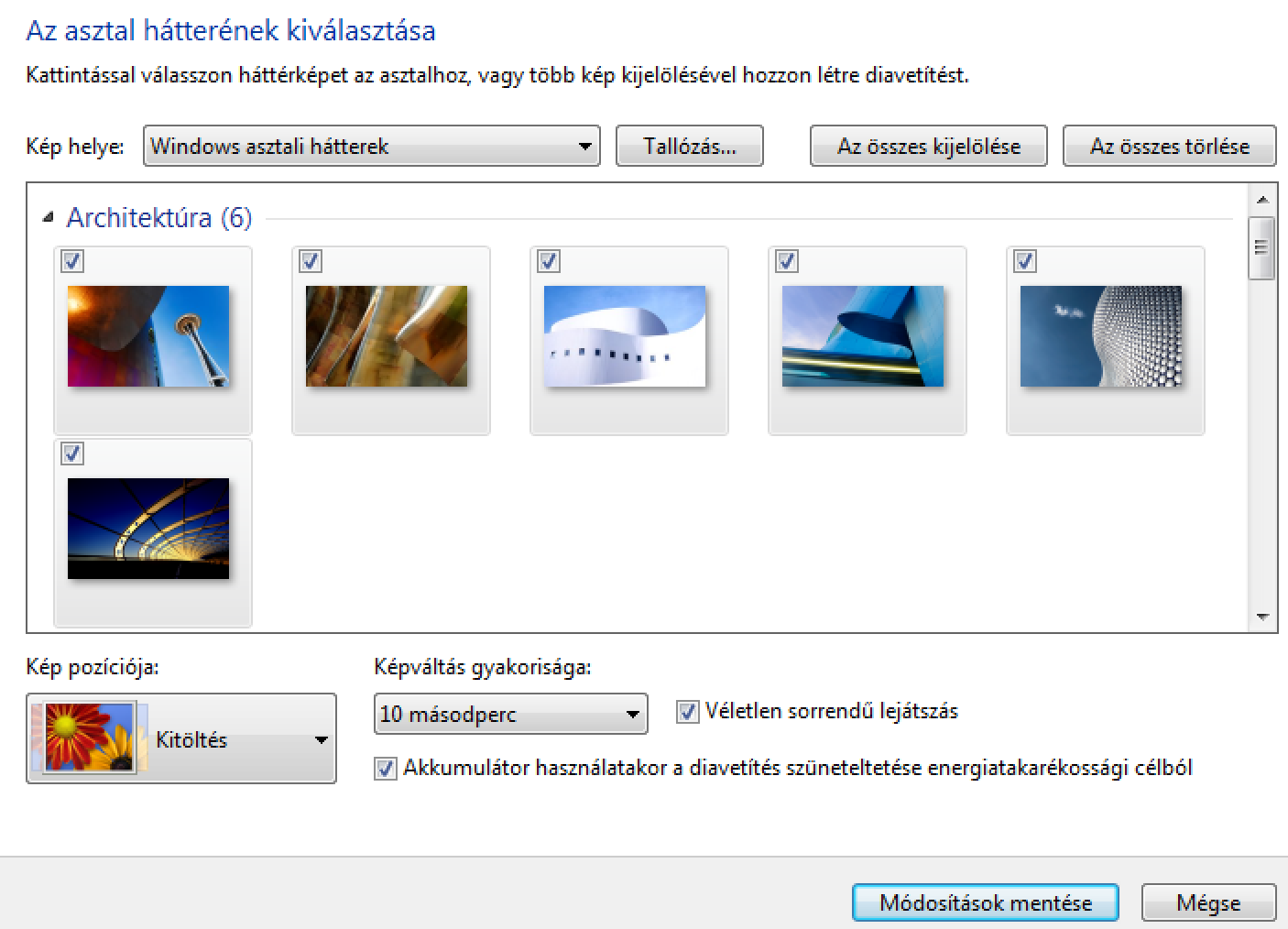Click the Tallózás... browse button
Image resolution: width=1288 pixels, height=929 pixels.
pyautogui.click(x=690, y=146)
